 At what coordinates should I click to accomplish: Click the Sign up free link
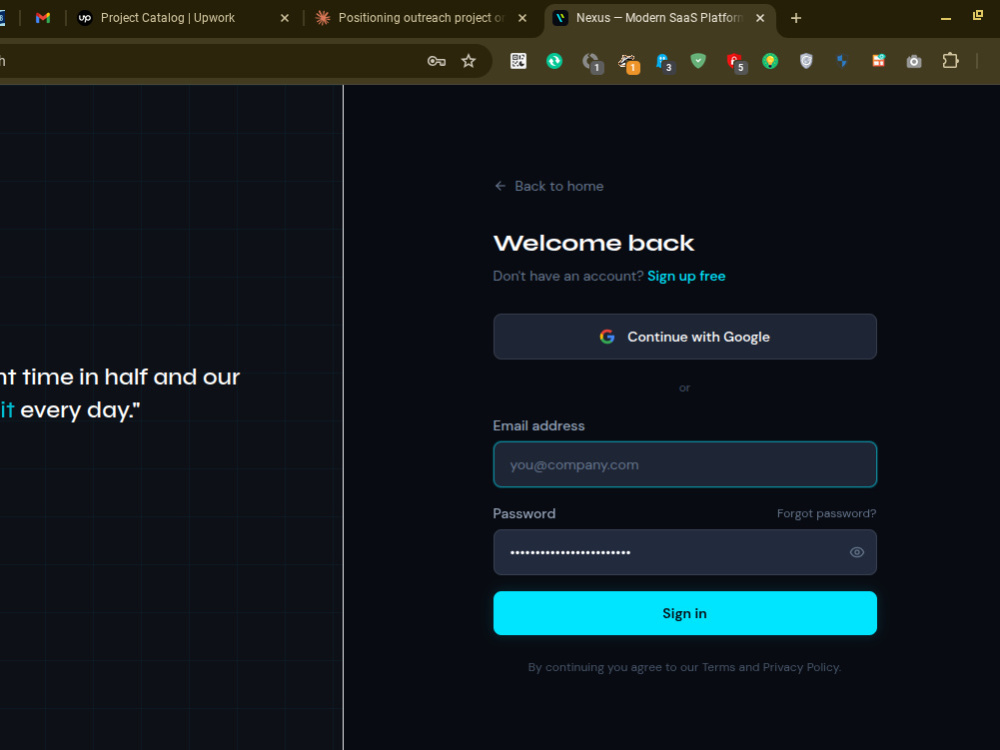pos(686,276)
